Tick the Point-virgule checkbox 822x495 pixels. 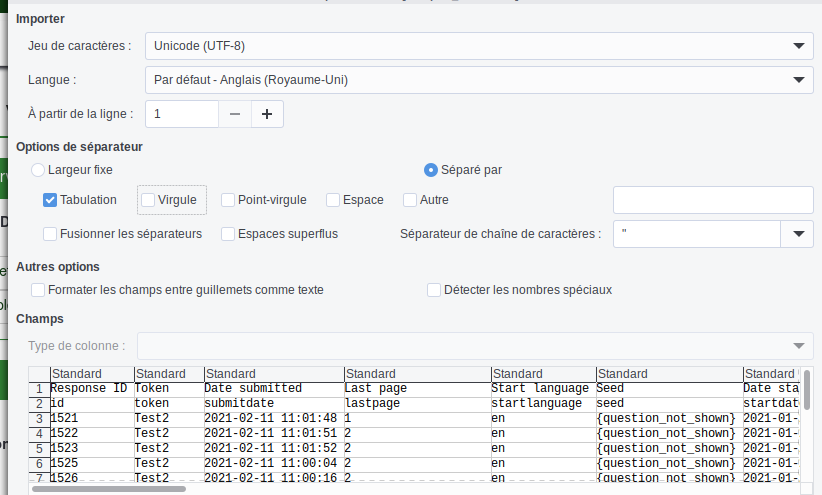228,200
